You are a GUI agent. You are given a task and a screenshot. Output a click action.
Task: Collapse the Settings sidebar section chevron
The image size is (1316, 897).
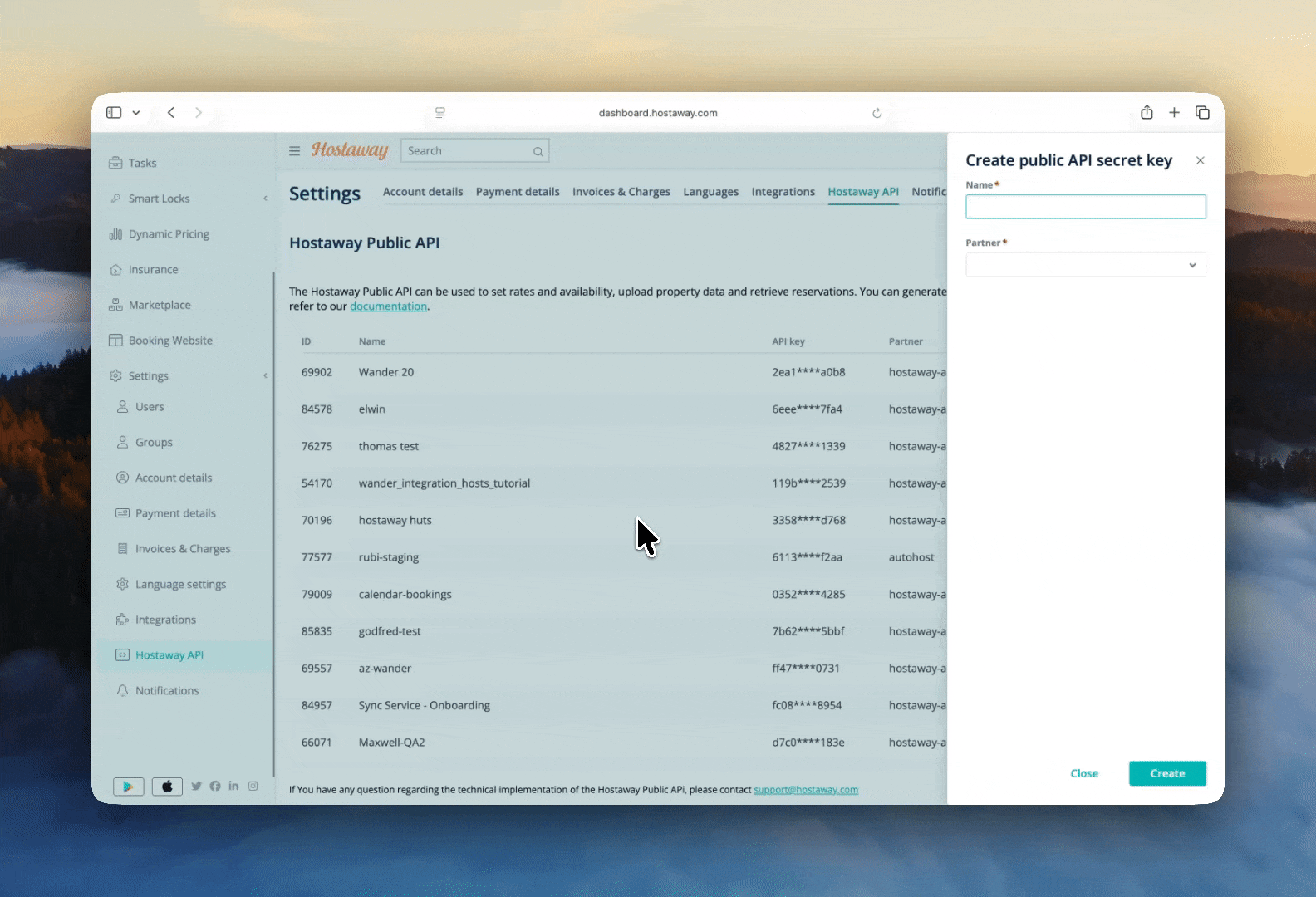tap(266, 376)
